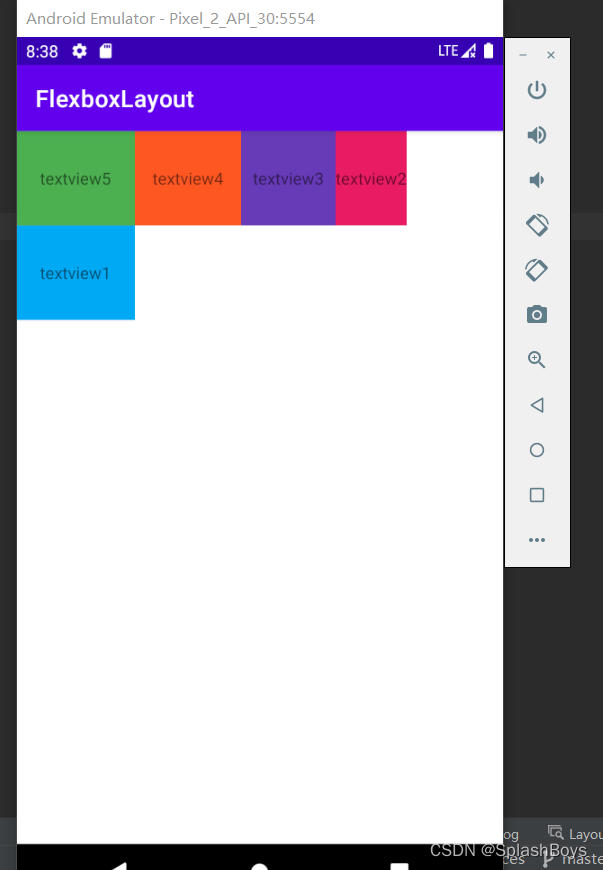The width and height of the screenshot is (603, 870).
Task: Activate the zoom magnifier icon
Action: [536, 360]
